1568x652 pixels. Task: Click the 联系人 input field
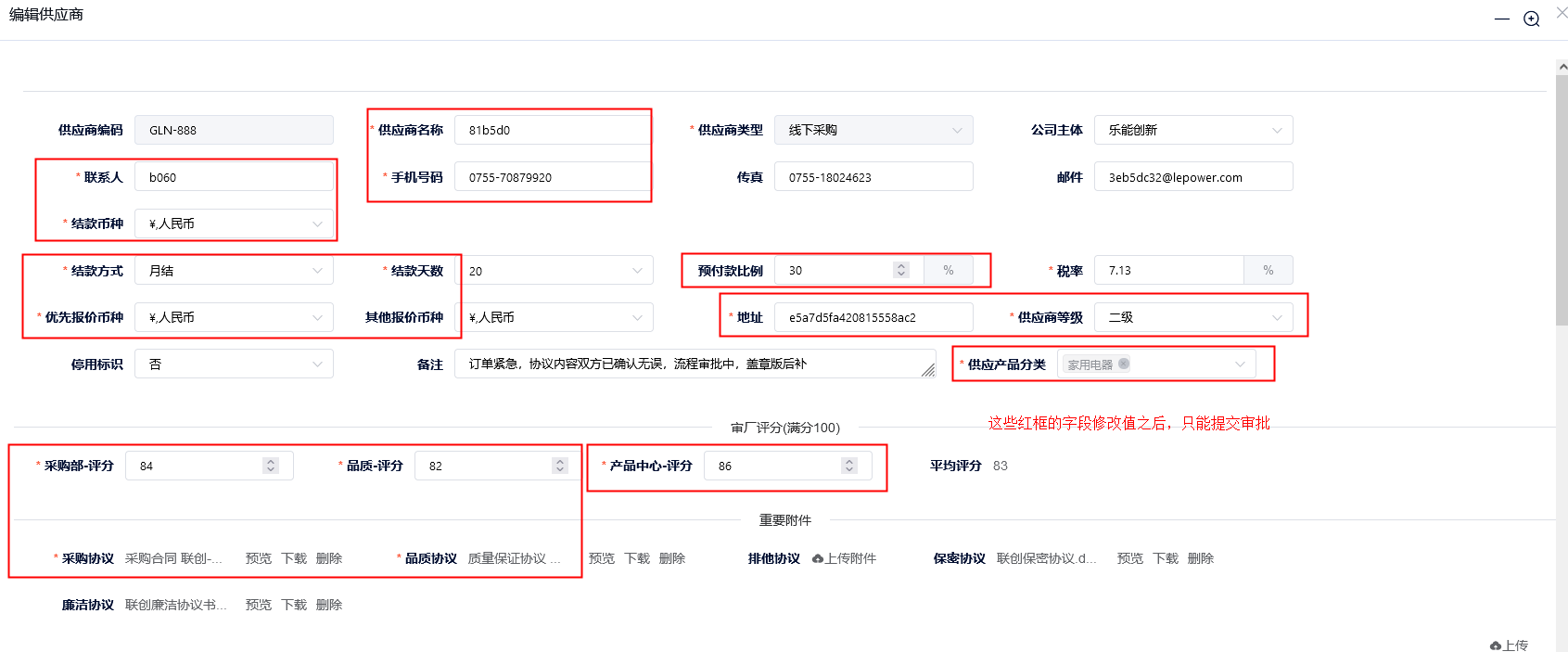pyautogui.click(x=234, y=177)
